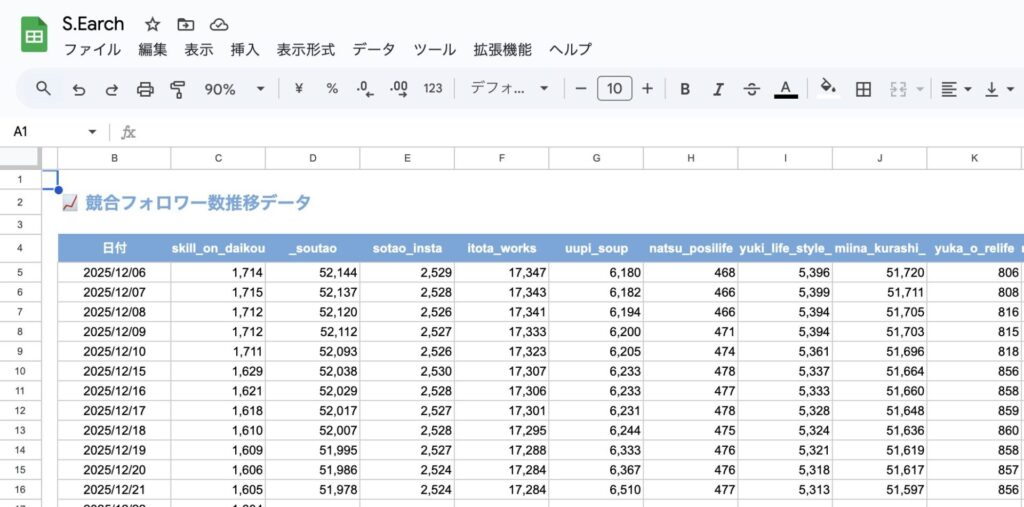This screenshot has width=1024, height=507.
Task: Open the データ menu
Action: 374,49
